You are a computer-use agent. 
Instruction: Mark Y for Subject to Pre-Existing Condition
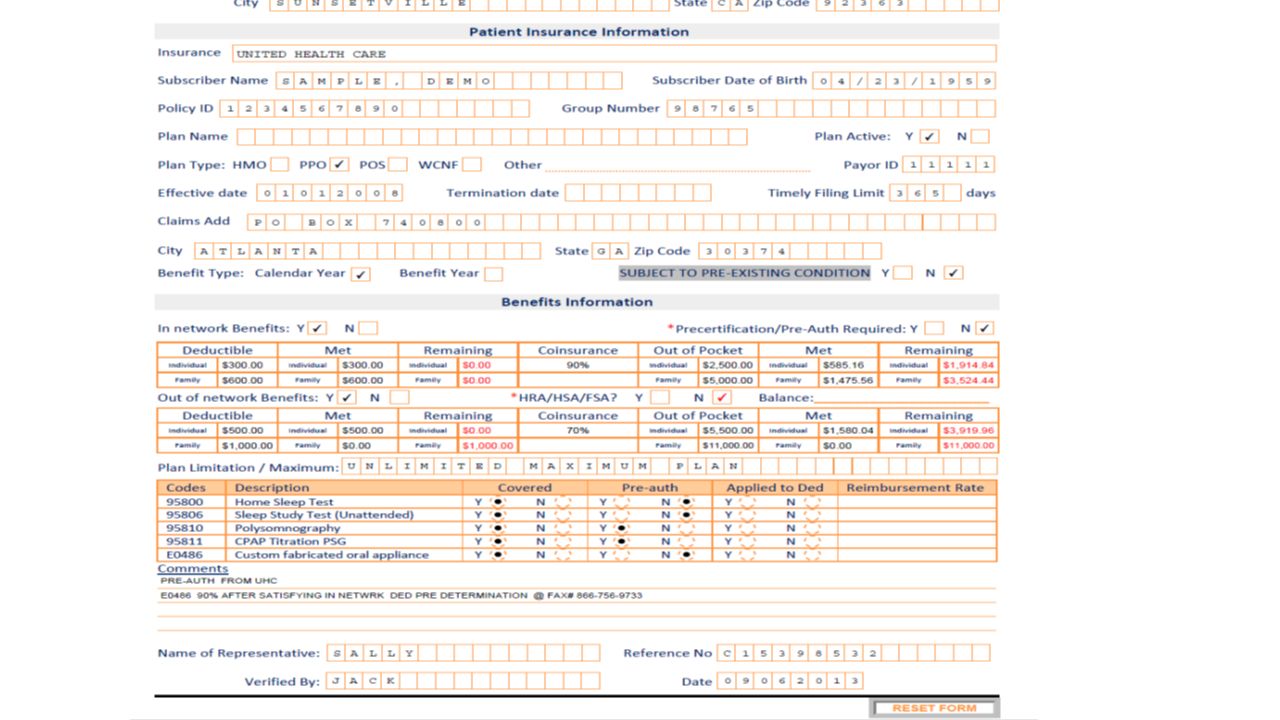(903, 272)
